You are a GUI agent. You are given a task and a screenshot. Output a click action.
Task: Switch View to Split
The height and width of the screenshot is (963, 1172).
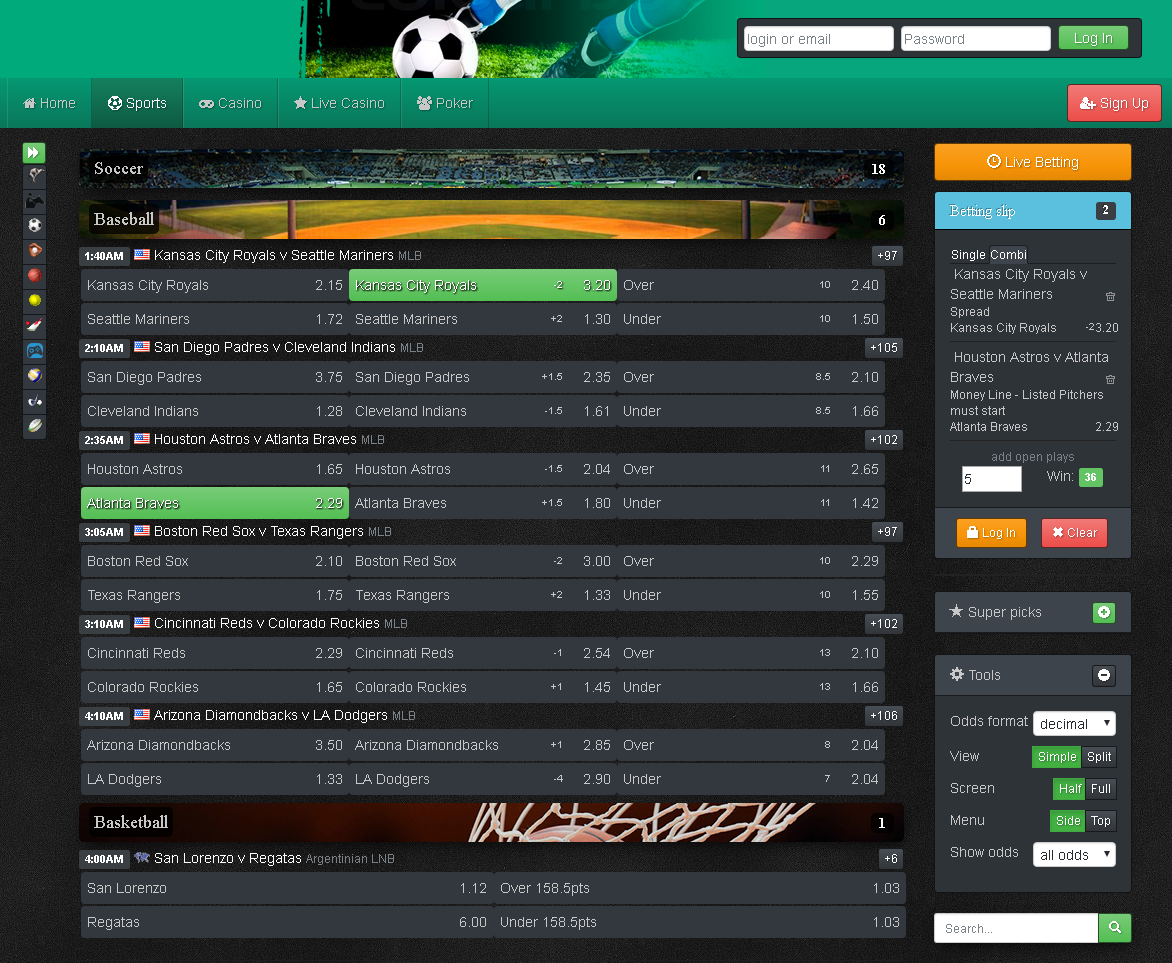pos(1099,757)
